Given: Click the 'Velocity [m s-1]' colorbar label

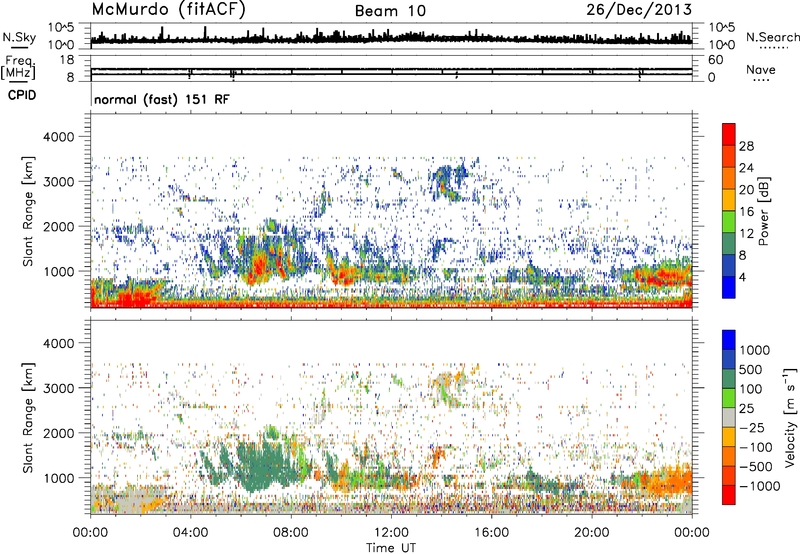Looking at the screenshot, I should point(790,417).
